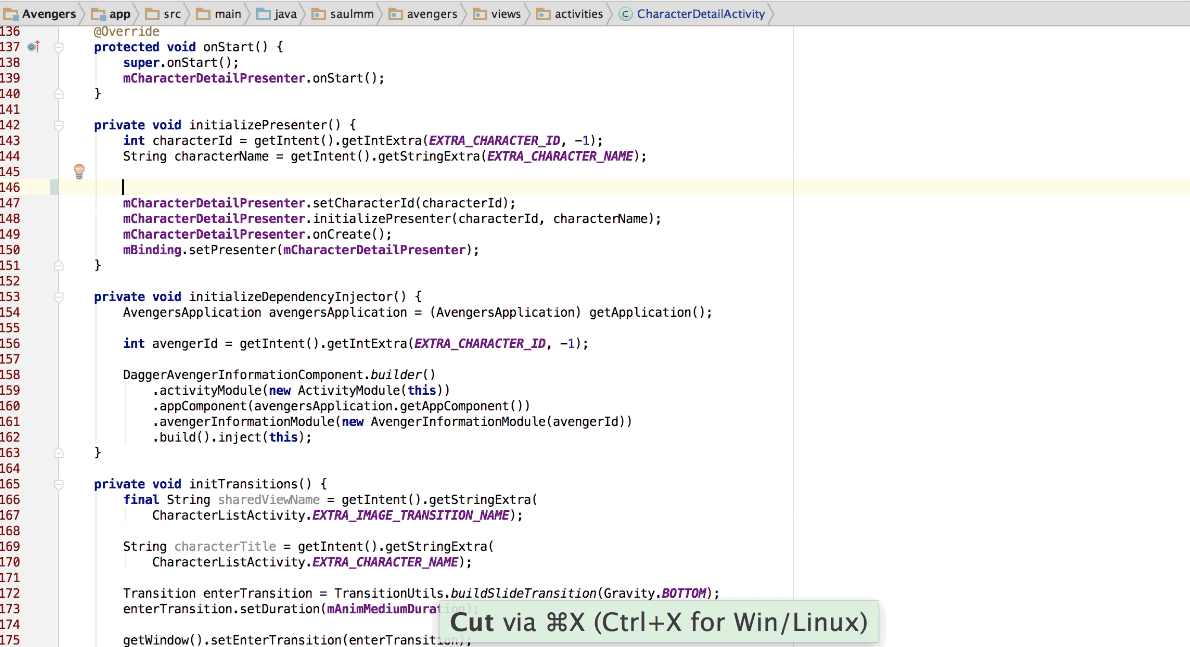Collapse the onStart method fold arrow
Screen dimensions: 1190x647
tap(58, 46)
